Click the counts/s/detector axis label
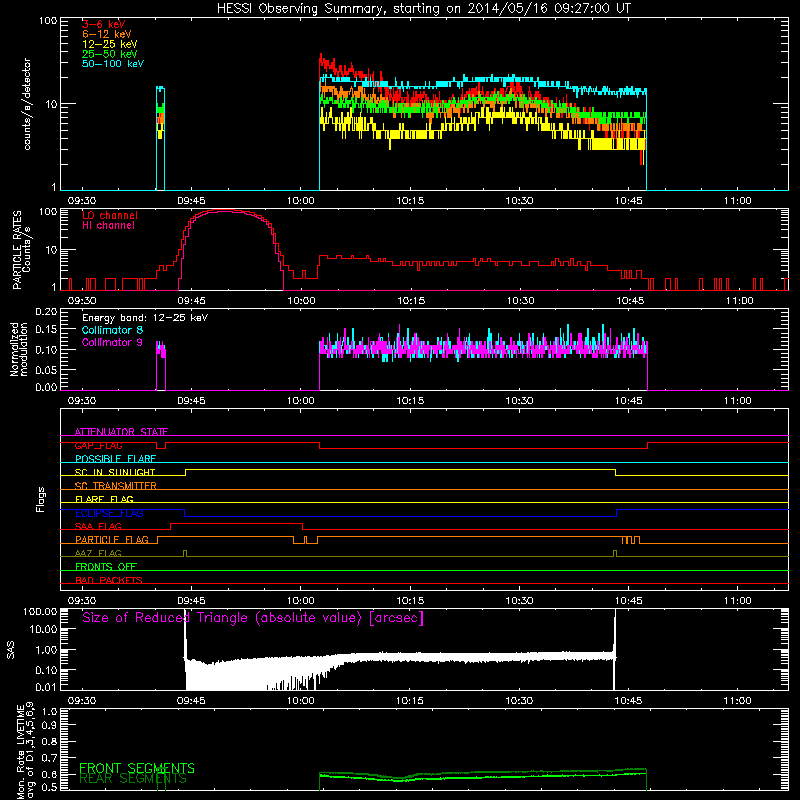The image size is (800, 800). click(x=27, y=104)
